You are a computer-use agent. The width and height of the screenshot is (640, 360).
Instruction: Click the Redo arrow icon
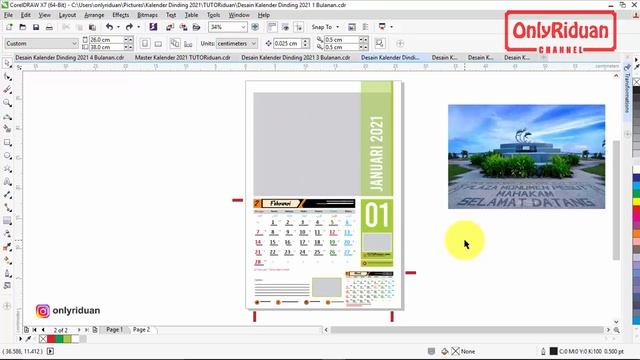click(x=129, y=27)
